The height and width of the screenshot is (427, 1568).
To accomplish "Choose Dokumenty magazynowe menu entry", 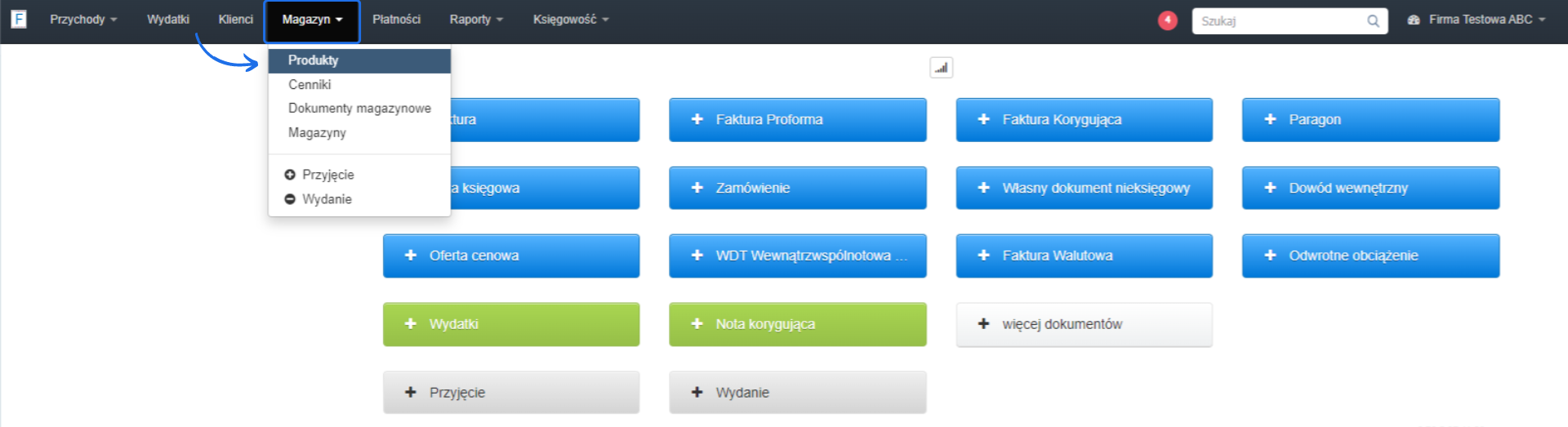I will [x=359, y=109].
